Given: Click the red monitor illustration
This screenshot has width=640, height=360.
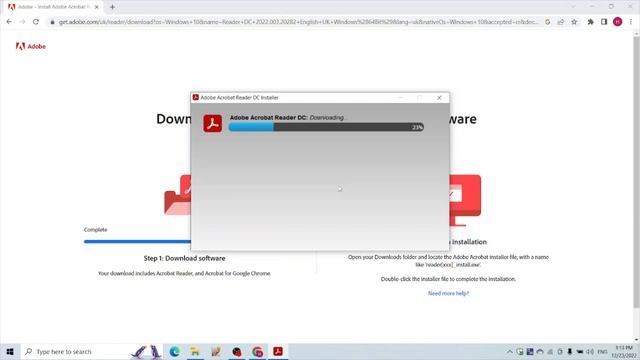Looking at the screenshot, I should tap(465, 200).
